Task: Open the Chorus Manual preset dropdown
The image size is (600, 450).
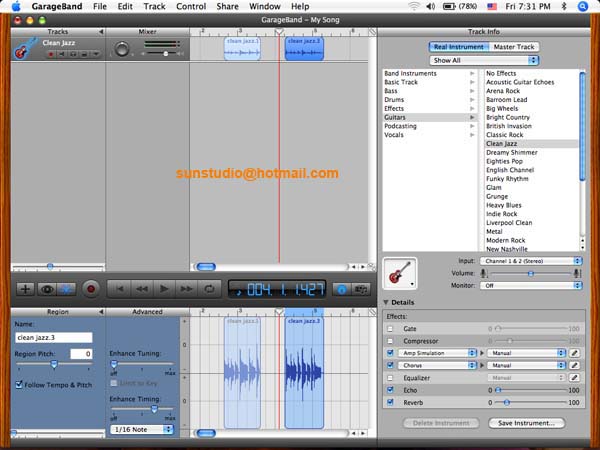Action: (526, 365)
